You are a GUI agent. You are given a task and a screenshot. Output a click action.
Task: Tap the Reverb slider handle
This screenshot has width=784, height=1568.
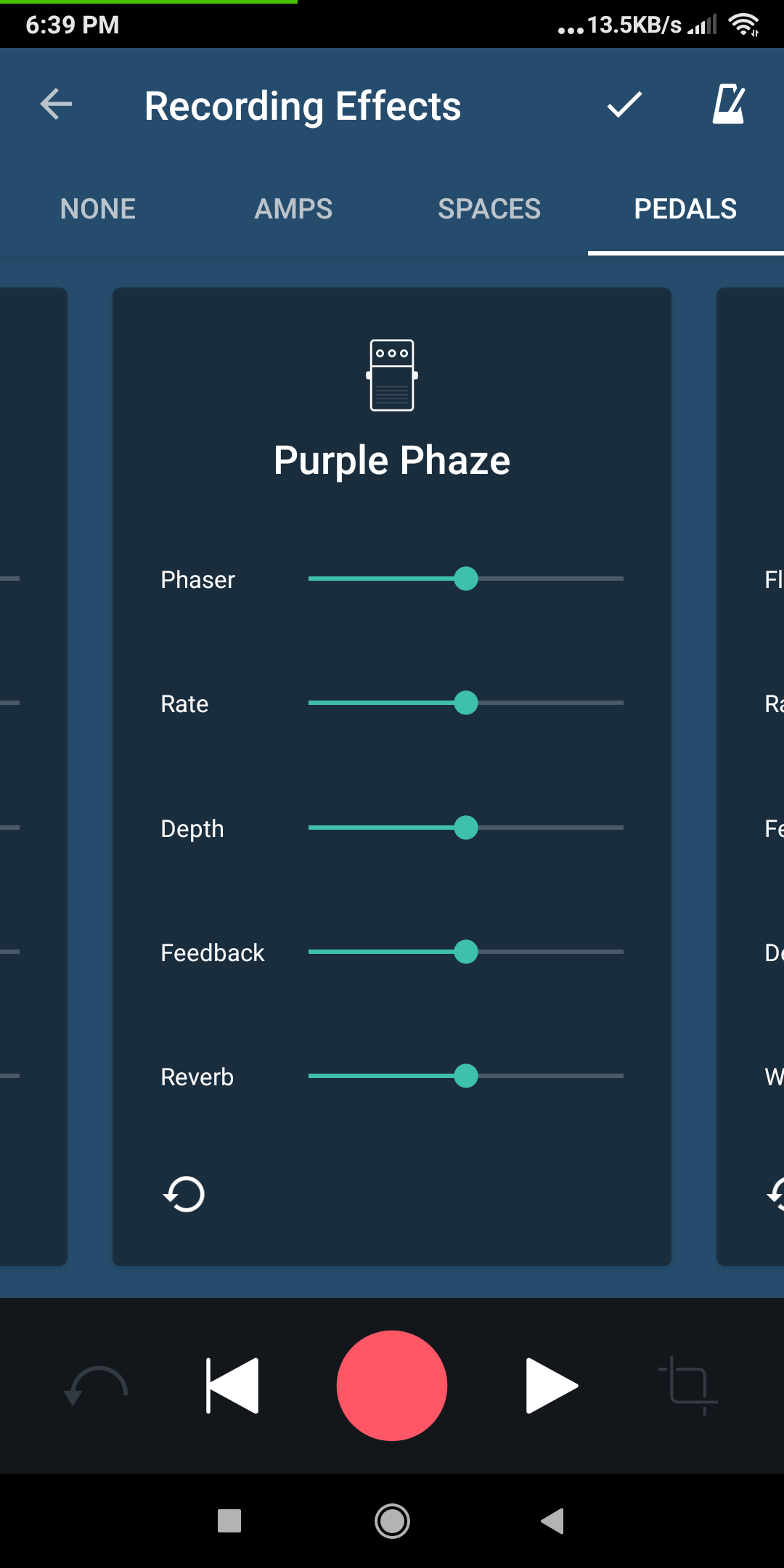(x=466, y=1076)
